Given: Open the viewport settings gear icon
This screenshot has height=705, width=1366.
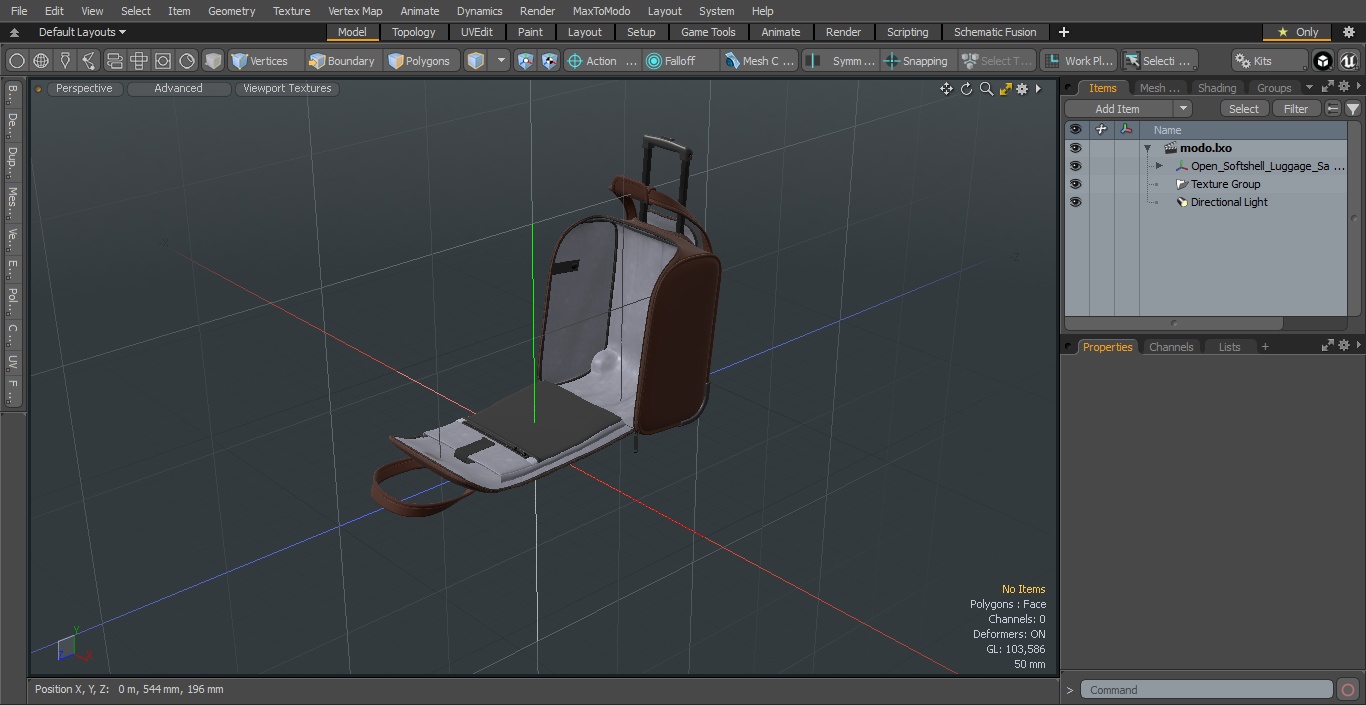Looking at the screenshot, I should (1022, 89).
